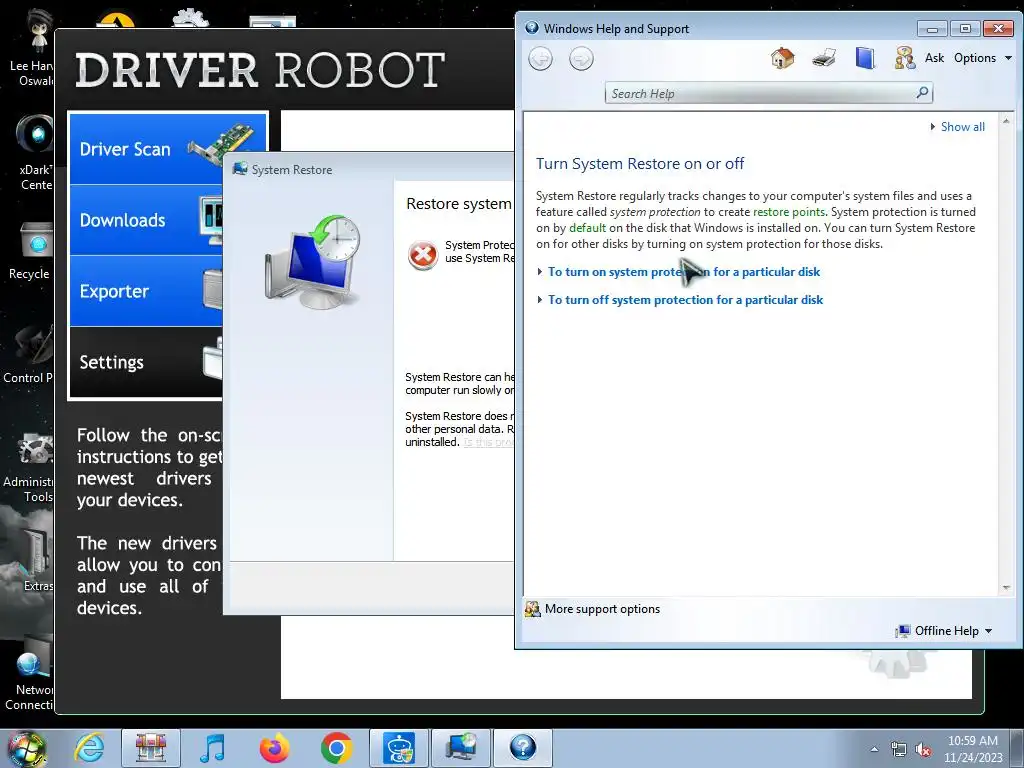
Task: Click into the Search Help field
Action: click(761, 93)
